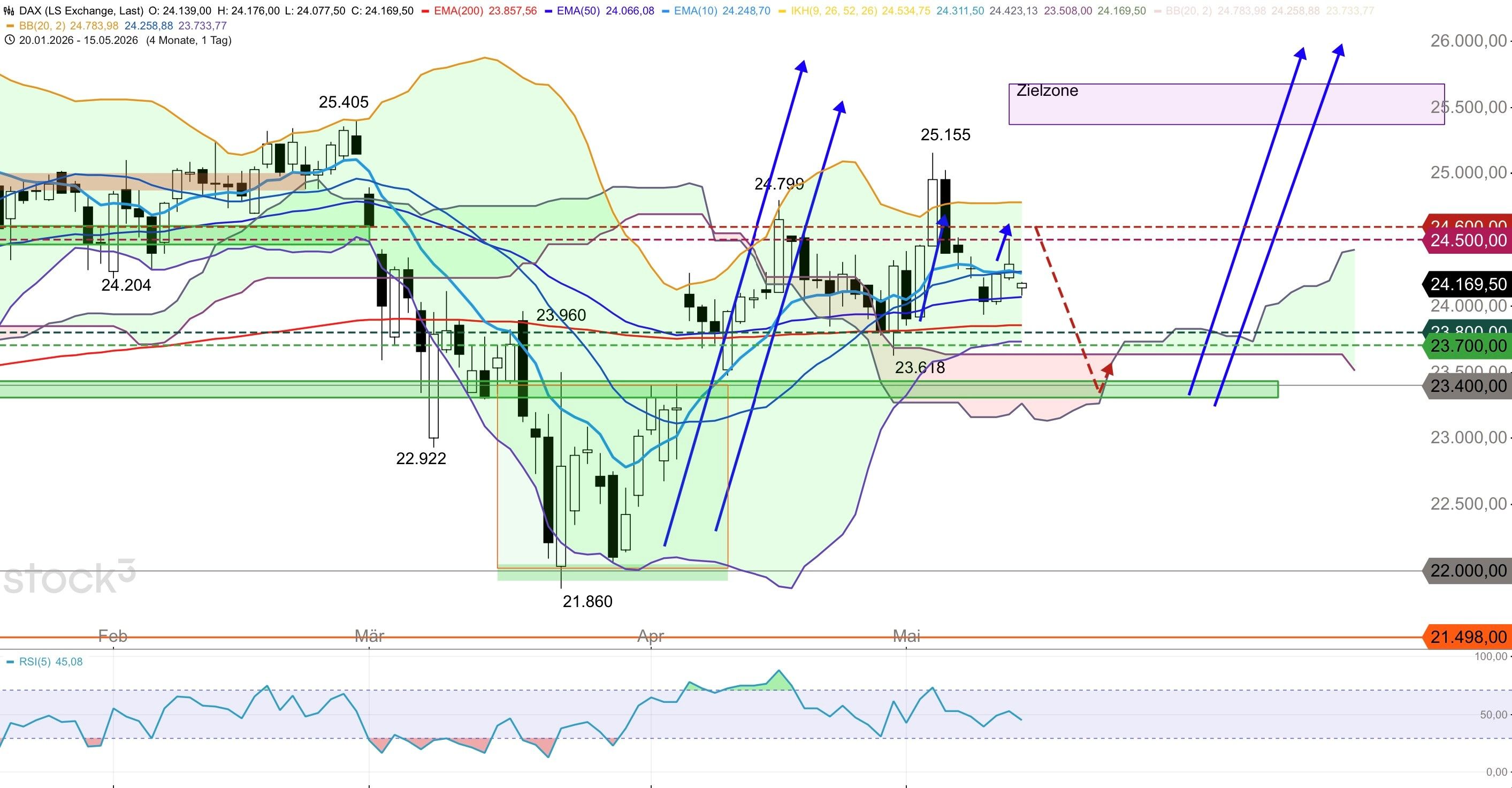1512x788 pixels.
Task: Click the yellow IKH legend color marker
Action: click(x=782, y=11)
